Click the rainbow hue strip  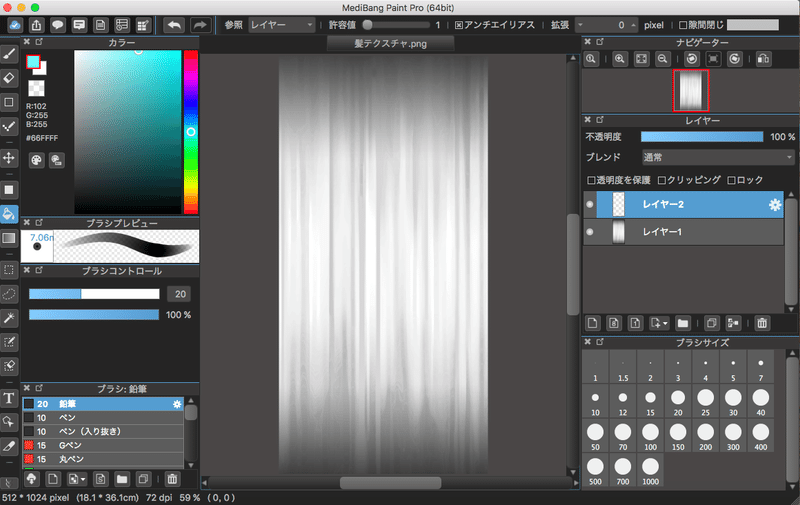click(x=191, y=132)
